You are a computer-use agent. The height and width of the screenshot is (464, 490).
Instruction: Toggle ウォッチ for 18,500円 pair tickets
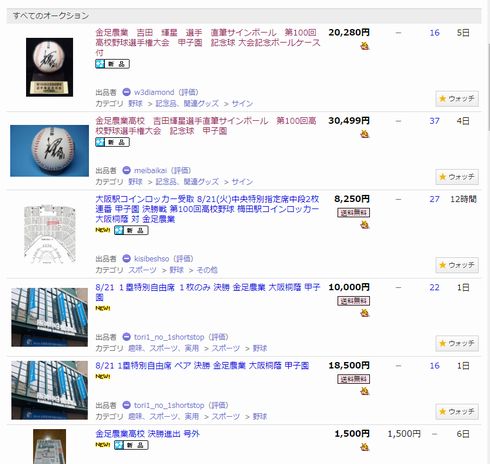point(457,412)
